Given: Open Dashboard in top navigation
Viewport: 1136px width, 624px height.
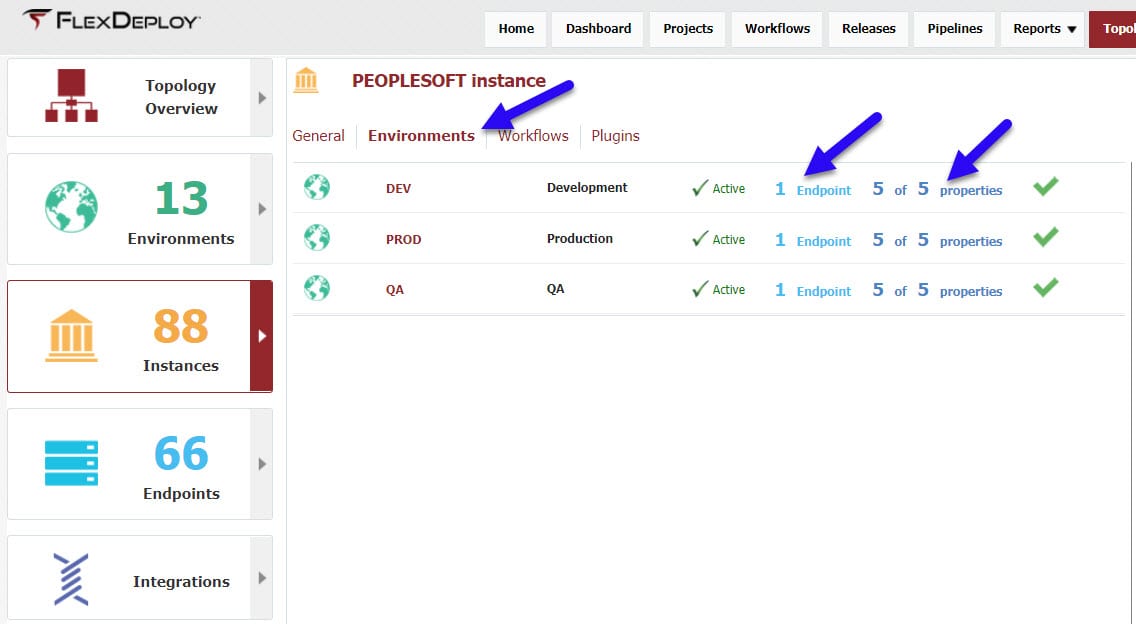Looking at the screenshot, I should pyautogui.click(x=598, y=29).
